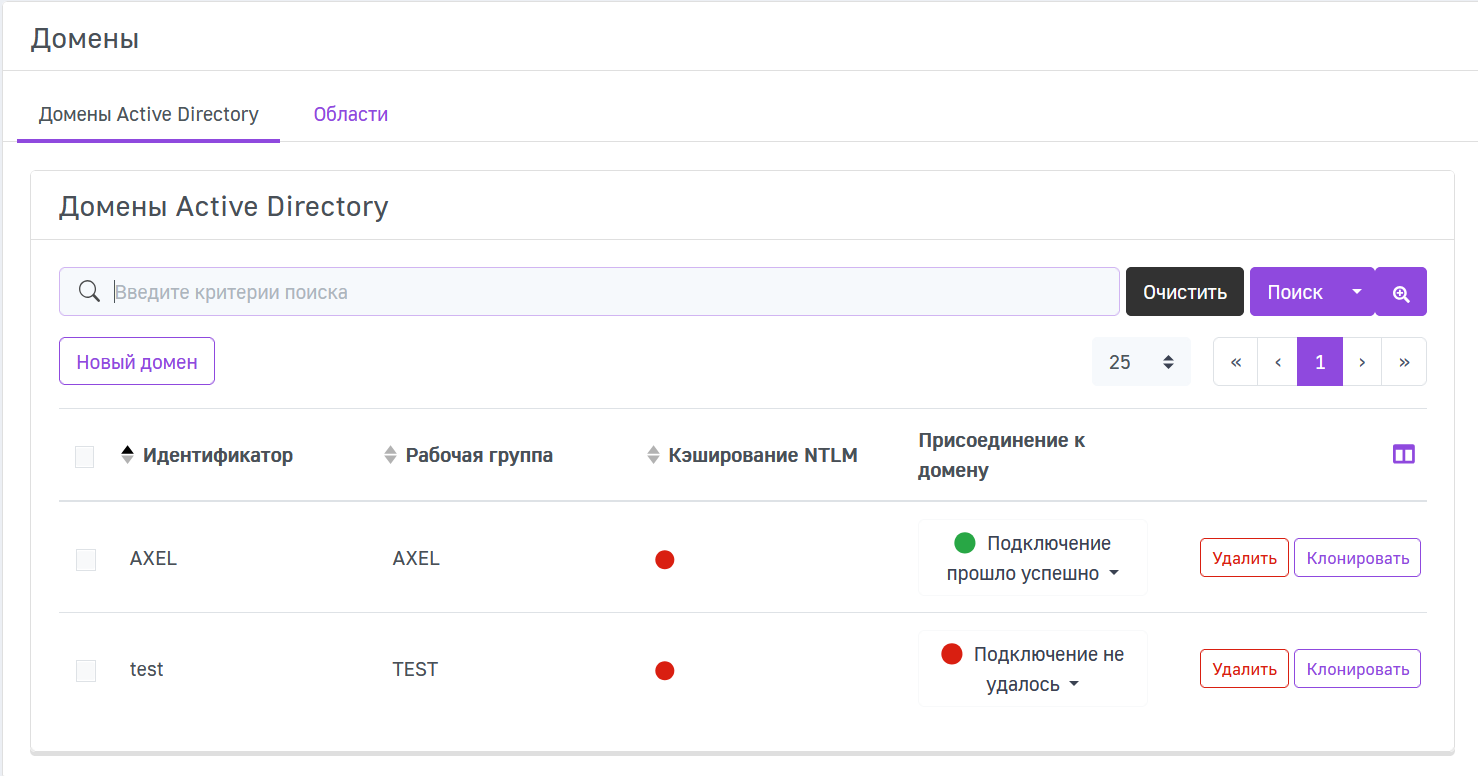The width and height of the screenshot is (1478, 776).
Task: Click the next page arrow
Action: tap(1362, 362)
